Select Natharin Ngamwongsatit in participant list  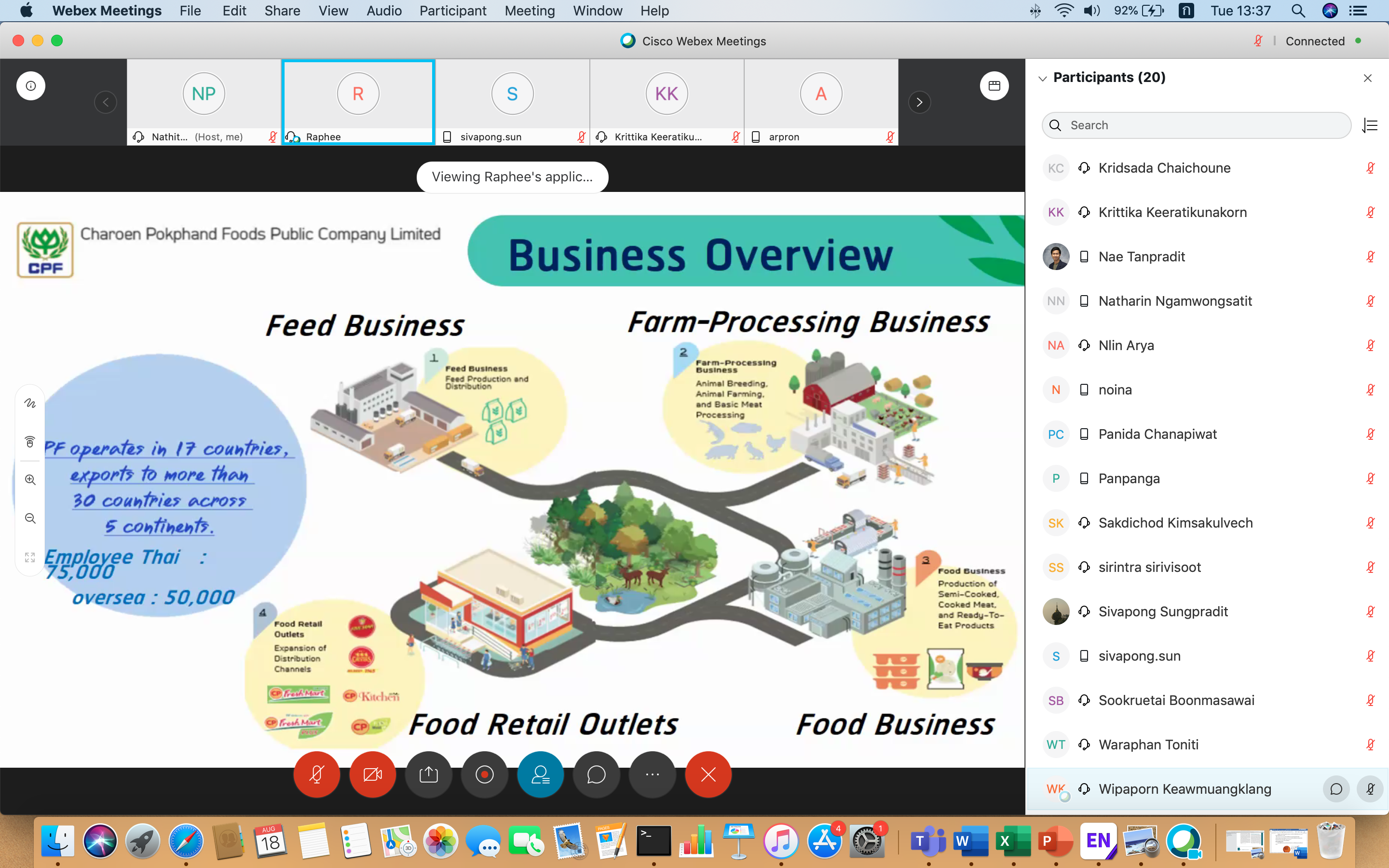click(1207, 301)
